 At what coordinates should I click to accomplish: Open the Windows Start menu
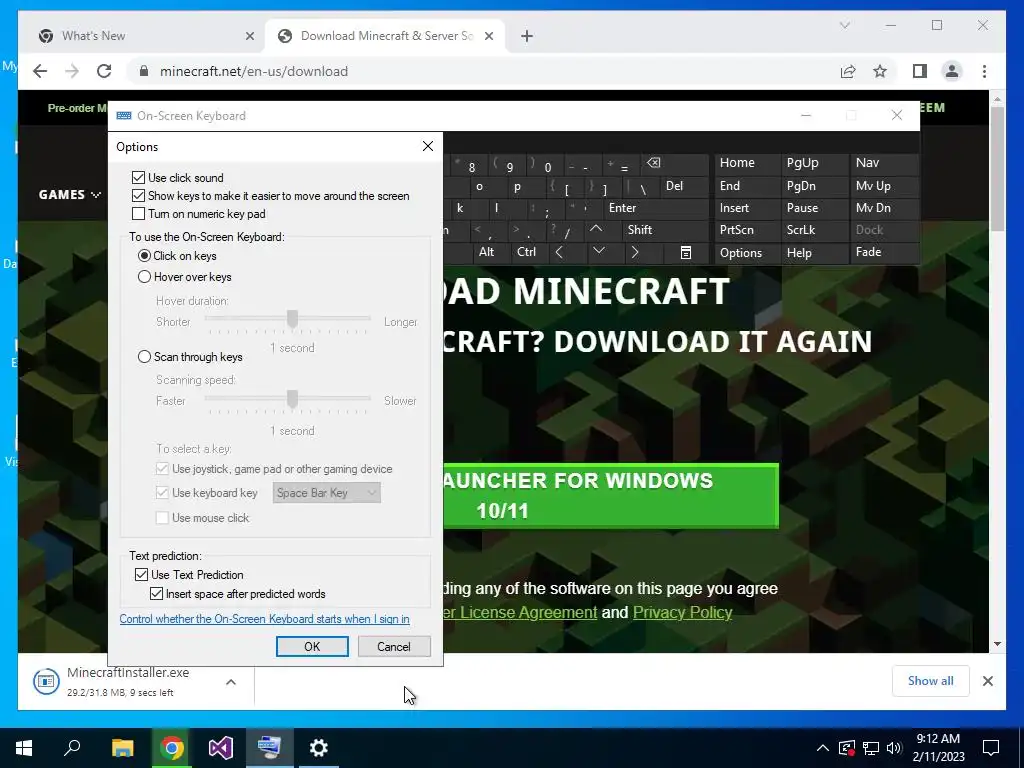(24, 748)
